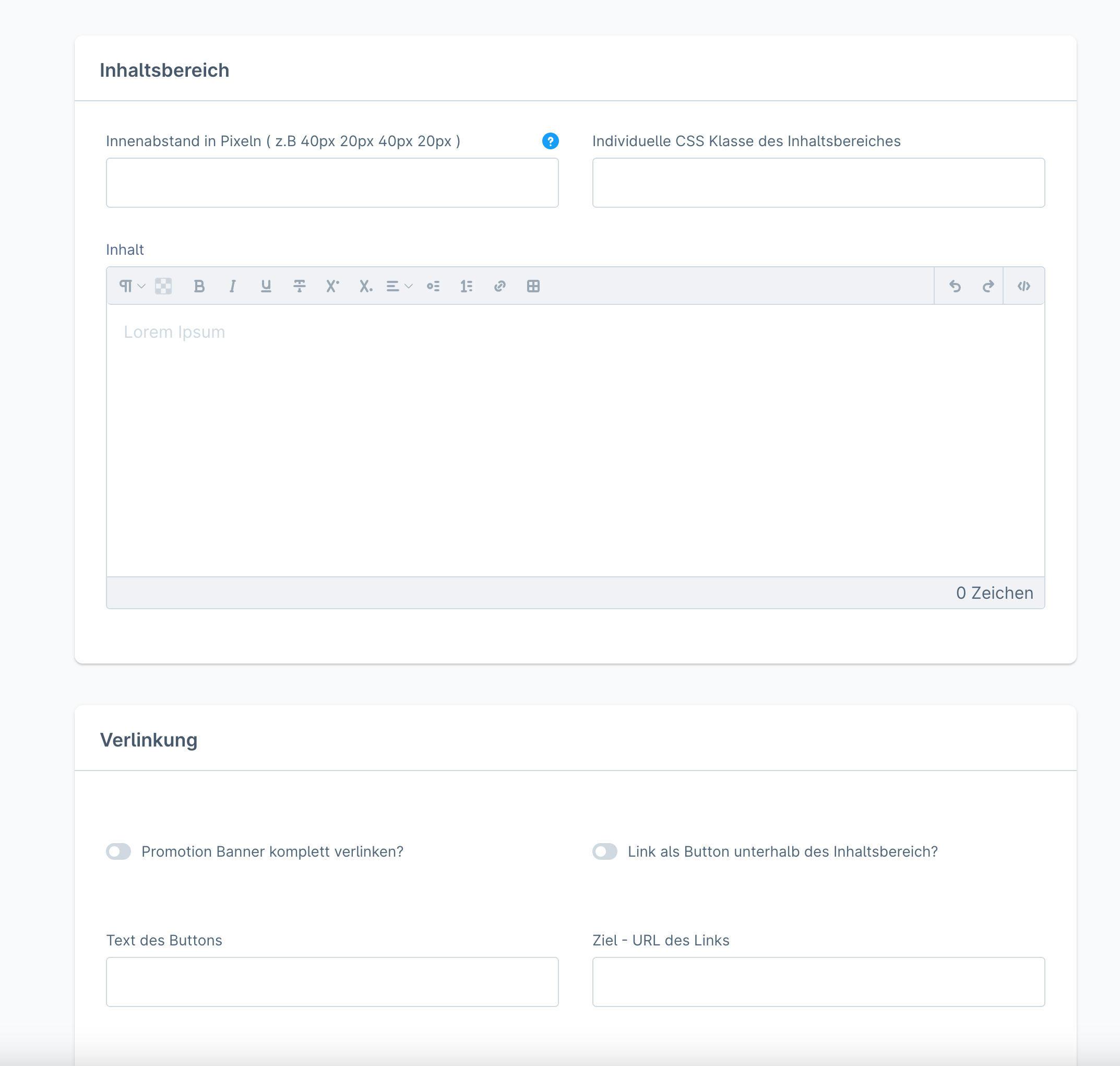Insert a table into the editor
This screenshot has width=1120, height=1066.
pos(533,286)
